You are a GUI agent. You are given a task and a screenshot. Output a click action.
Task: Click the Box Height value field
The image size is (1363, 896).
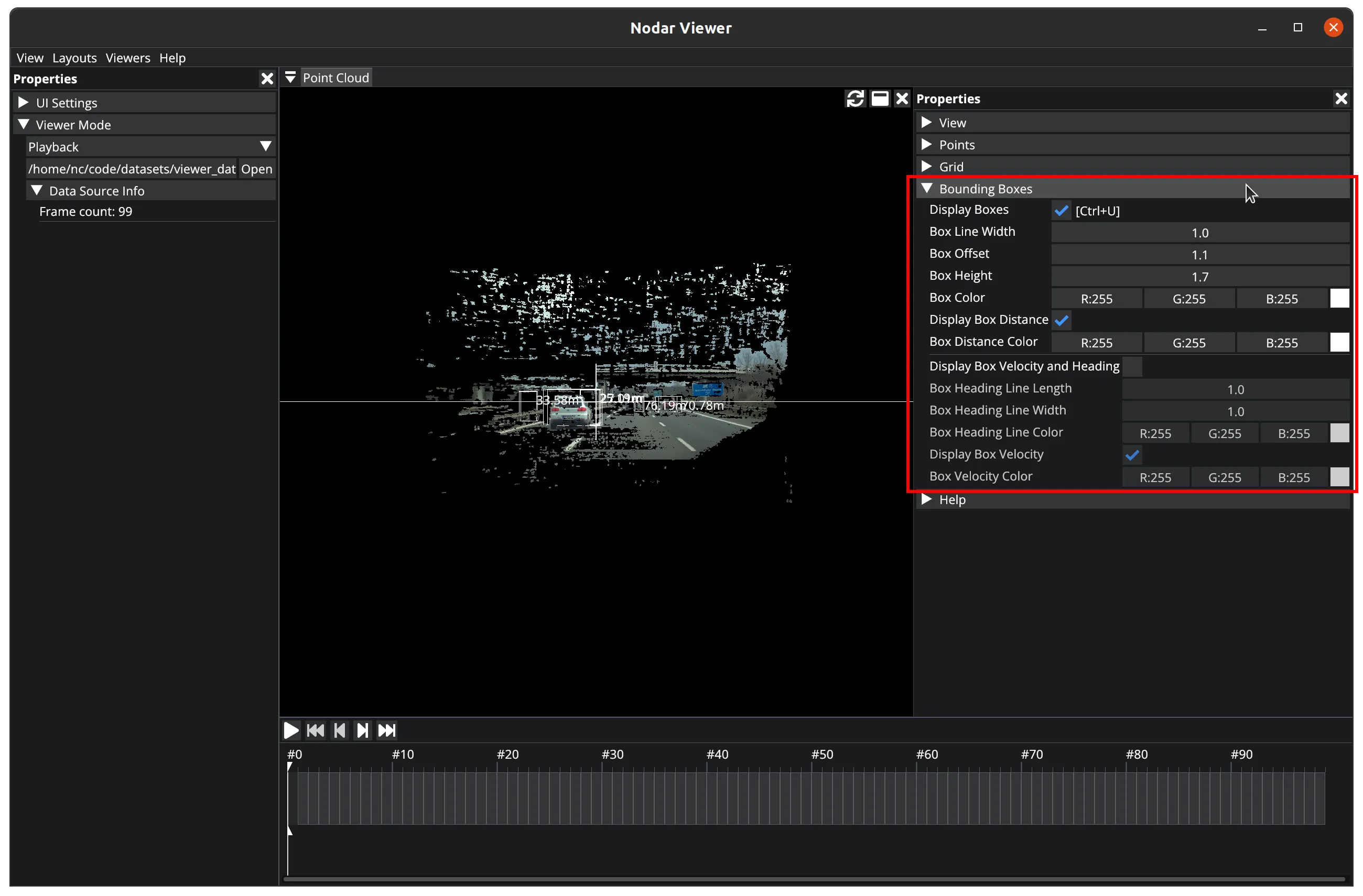[1199, 277]
